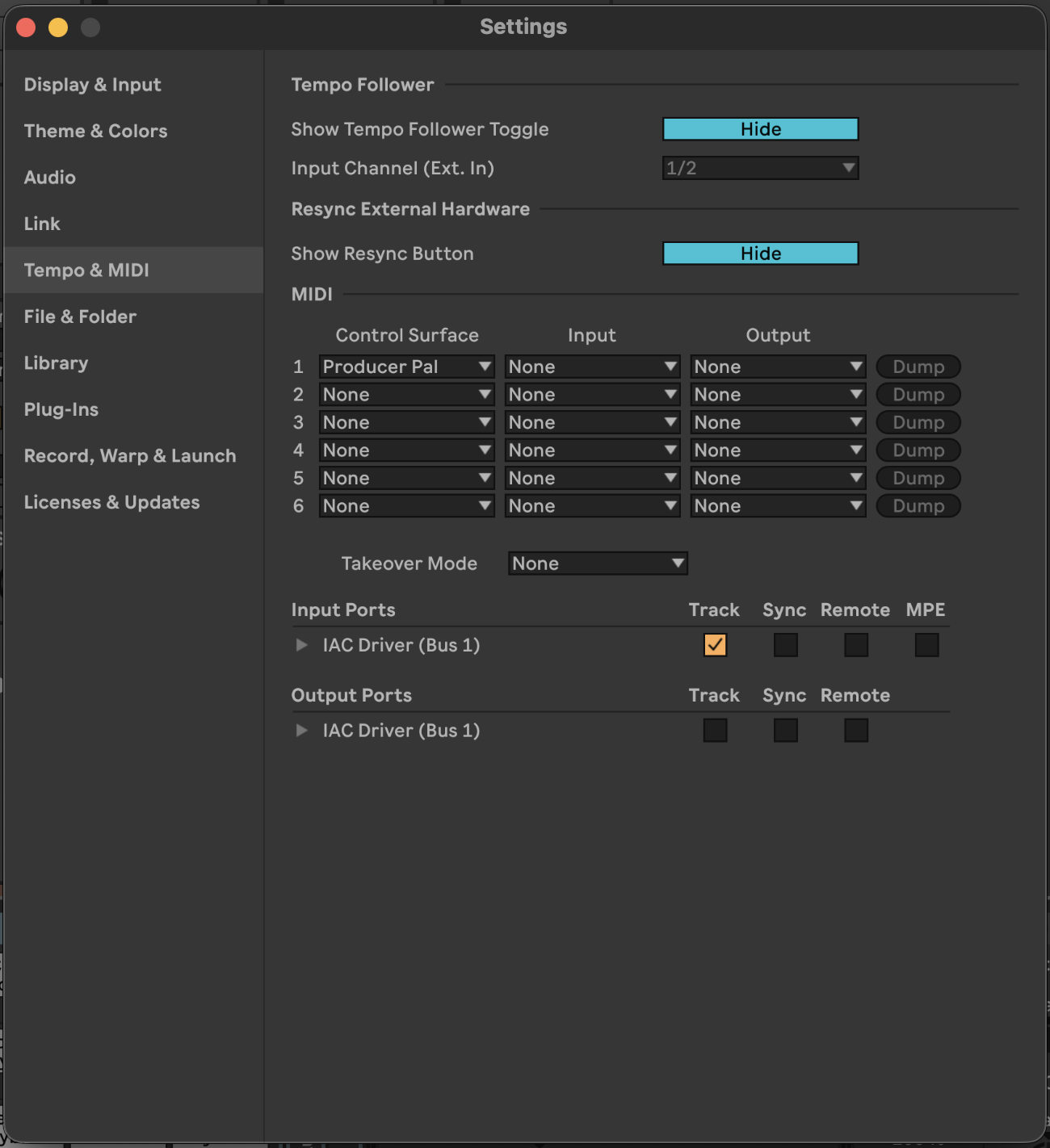Enable MPE for IAC Driver input port
1050x1148 pixels.
click(x=926, y=645)
